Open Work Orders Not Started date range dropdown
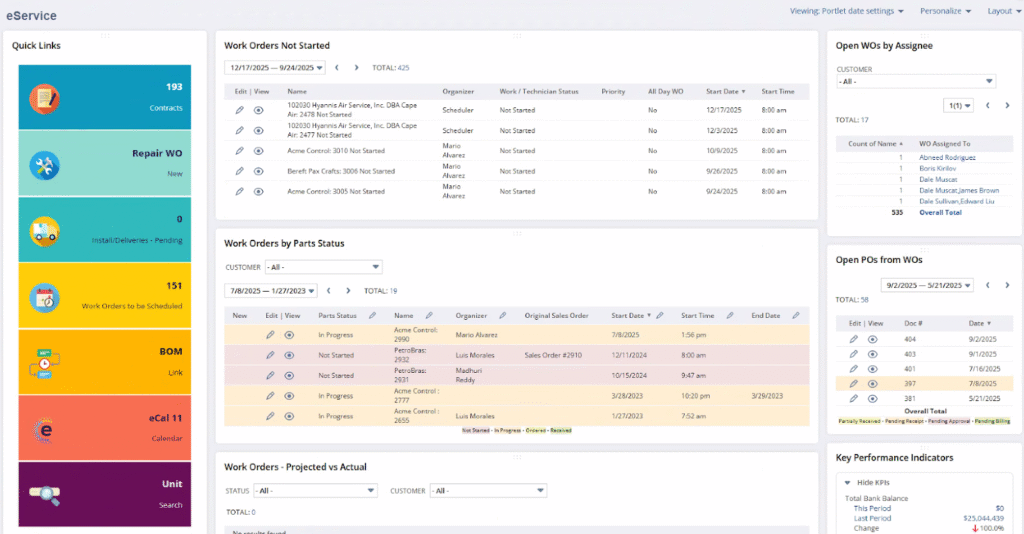 click(x=273, y=68)
